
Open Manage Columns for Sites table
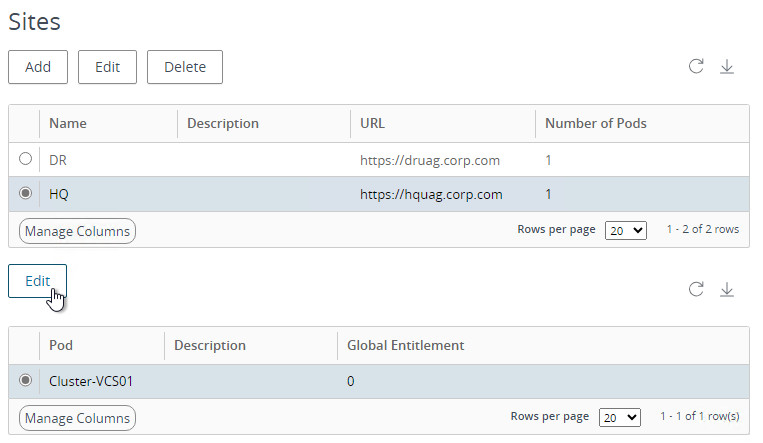click(77, 231)
